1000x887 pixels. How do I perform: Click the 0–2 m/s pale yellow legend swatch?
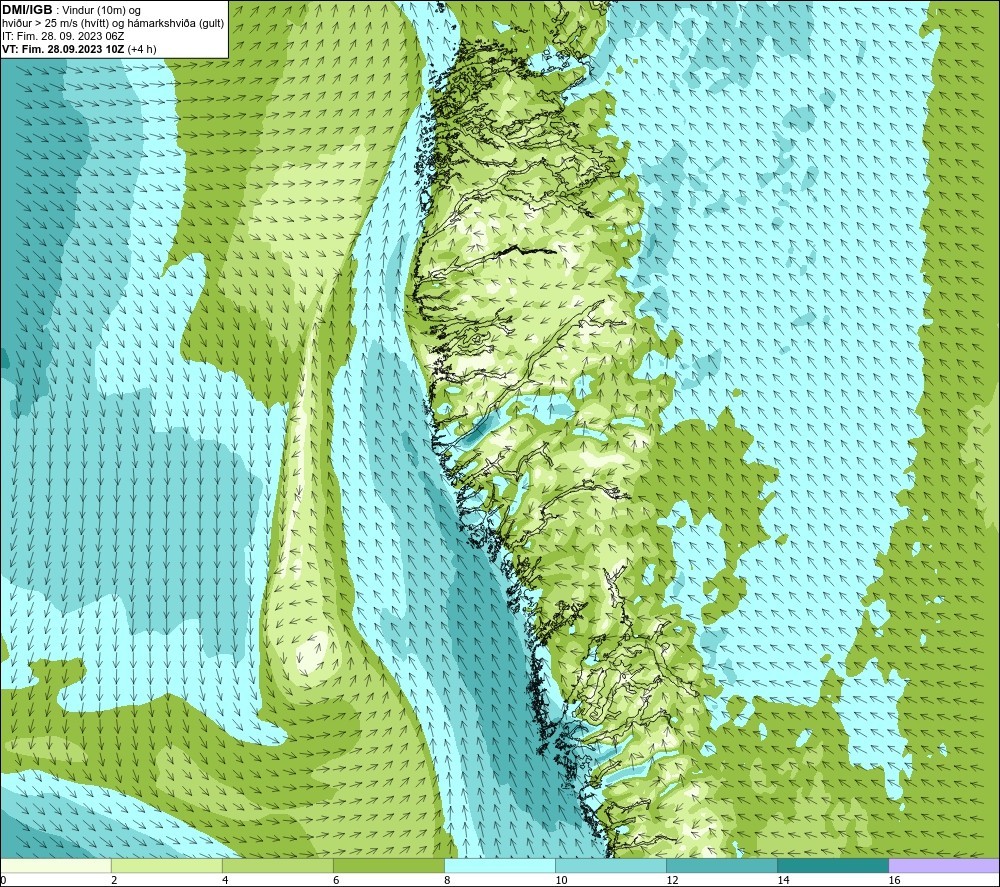(56, 866)
